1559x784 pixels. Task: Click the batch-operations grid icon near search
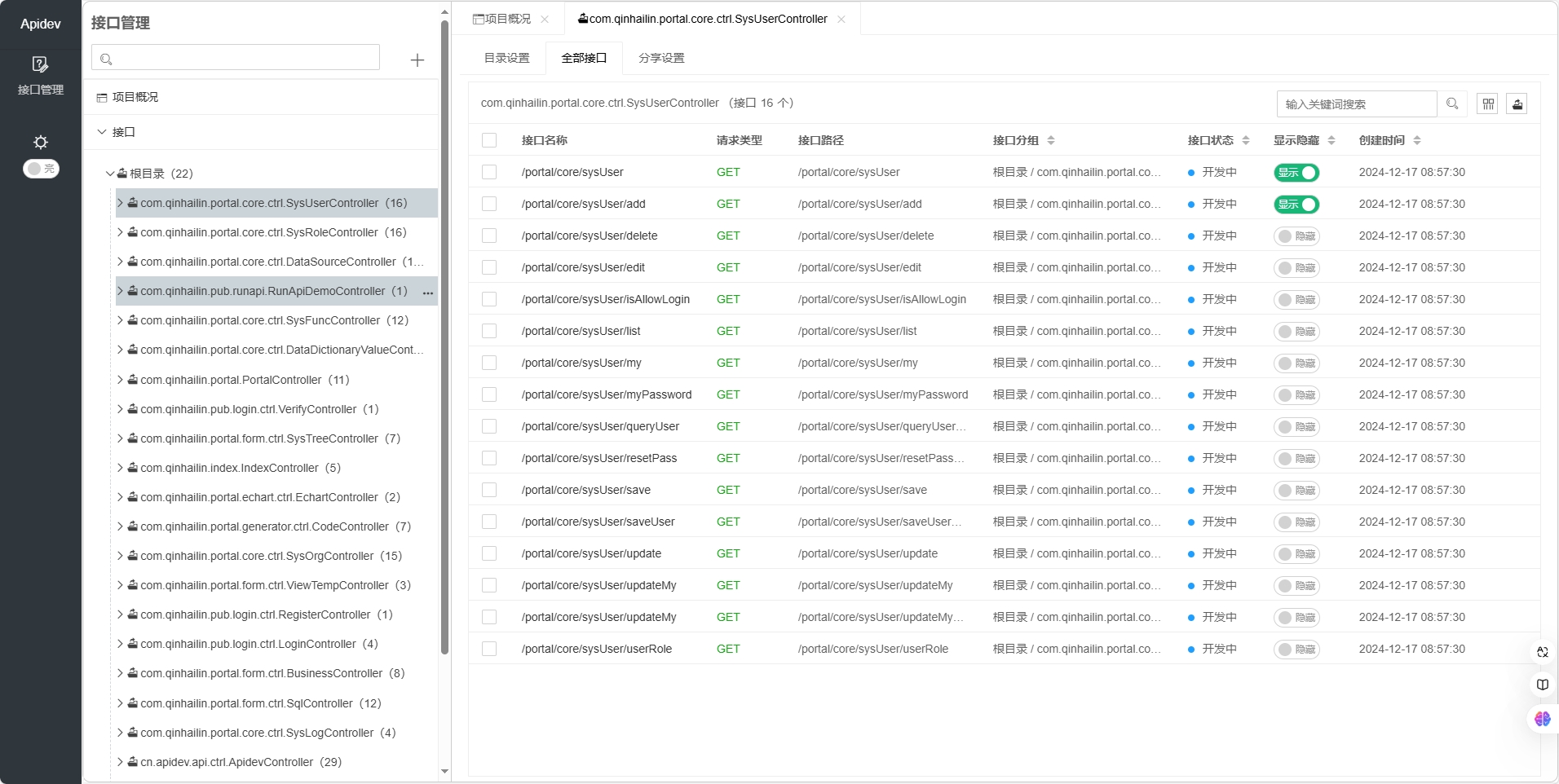tap(1487, 104)
